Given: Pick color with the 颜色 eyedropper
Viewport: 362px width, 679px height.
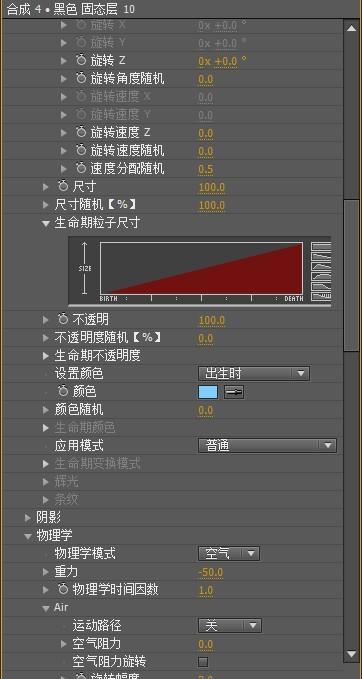Looking at the screenshot, I should pyautogui.click(x=234, y=392).
